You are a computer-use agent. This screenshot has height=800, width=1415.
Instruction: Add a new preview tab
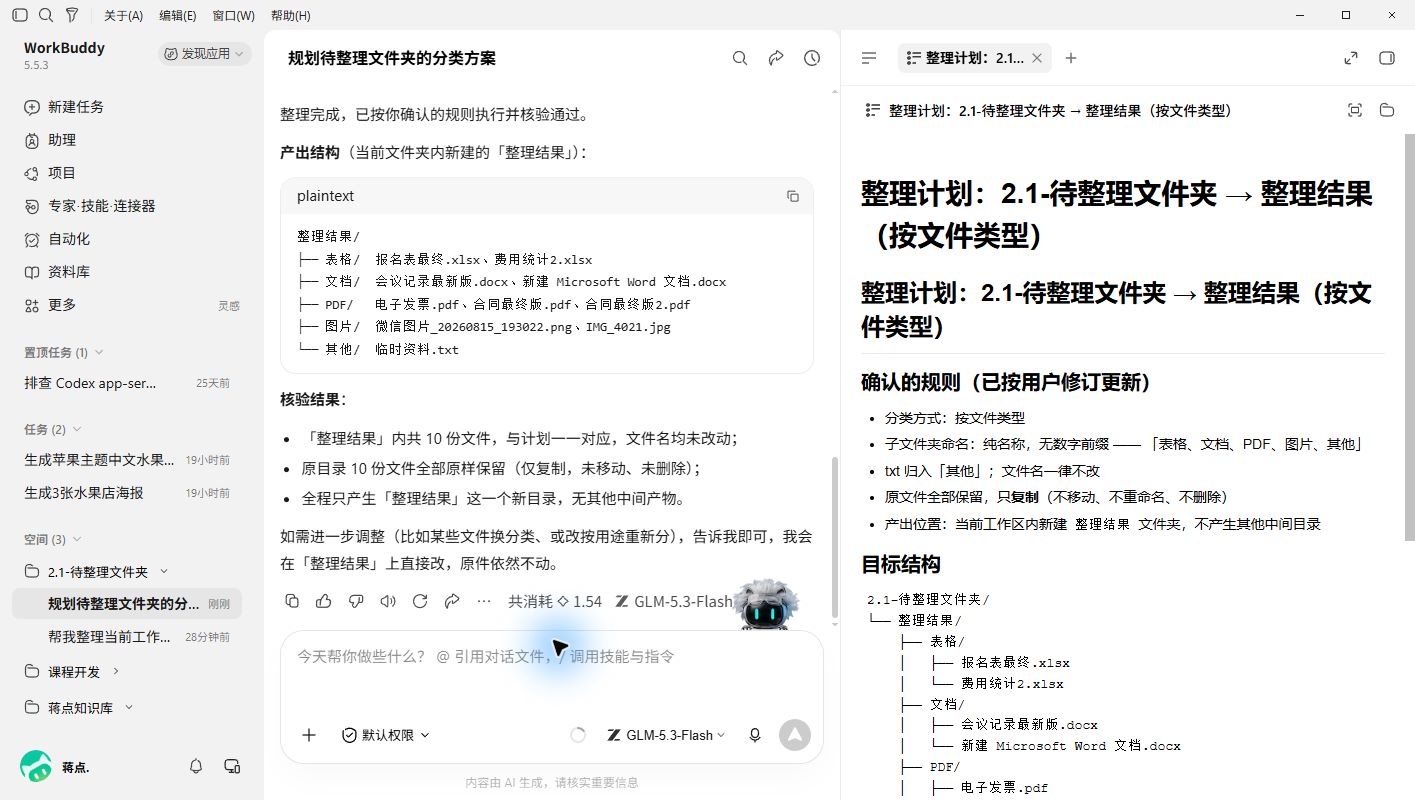(1071, 58)
